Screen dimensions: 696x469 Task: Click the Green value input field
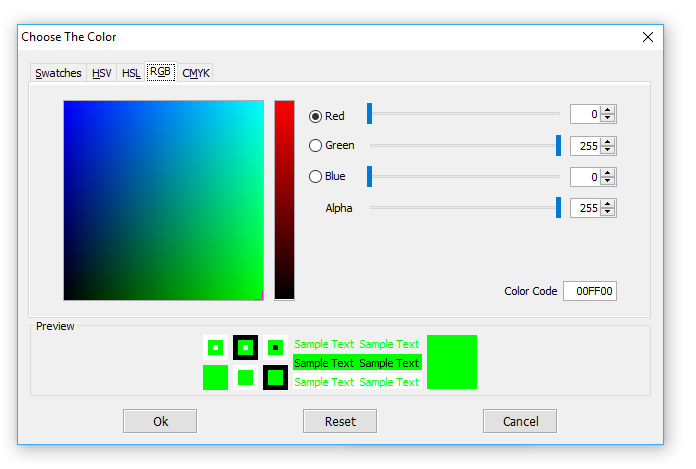[x=585, y=146]
